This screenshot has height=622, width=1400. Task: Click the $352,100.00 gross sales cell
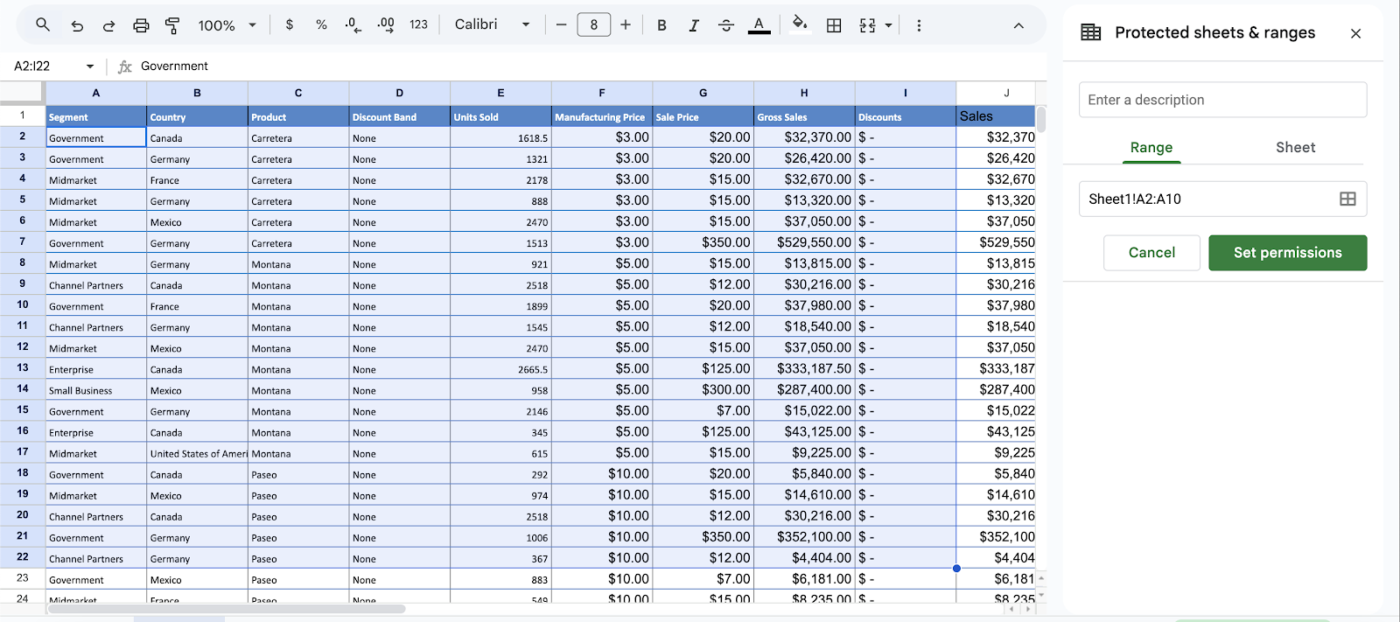[x=804, y=537]
